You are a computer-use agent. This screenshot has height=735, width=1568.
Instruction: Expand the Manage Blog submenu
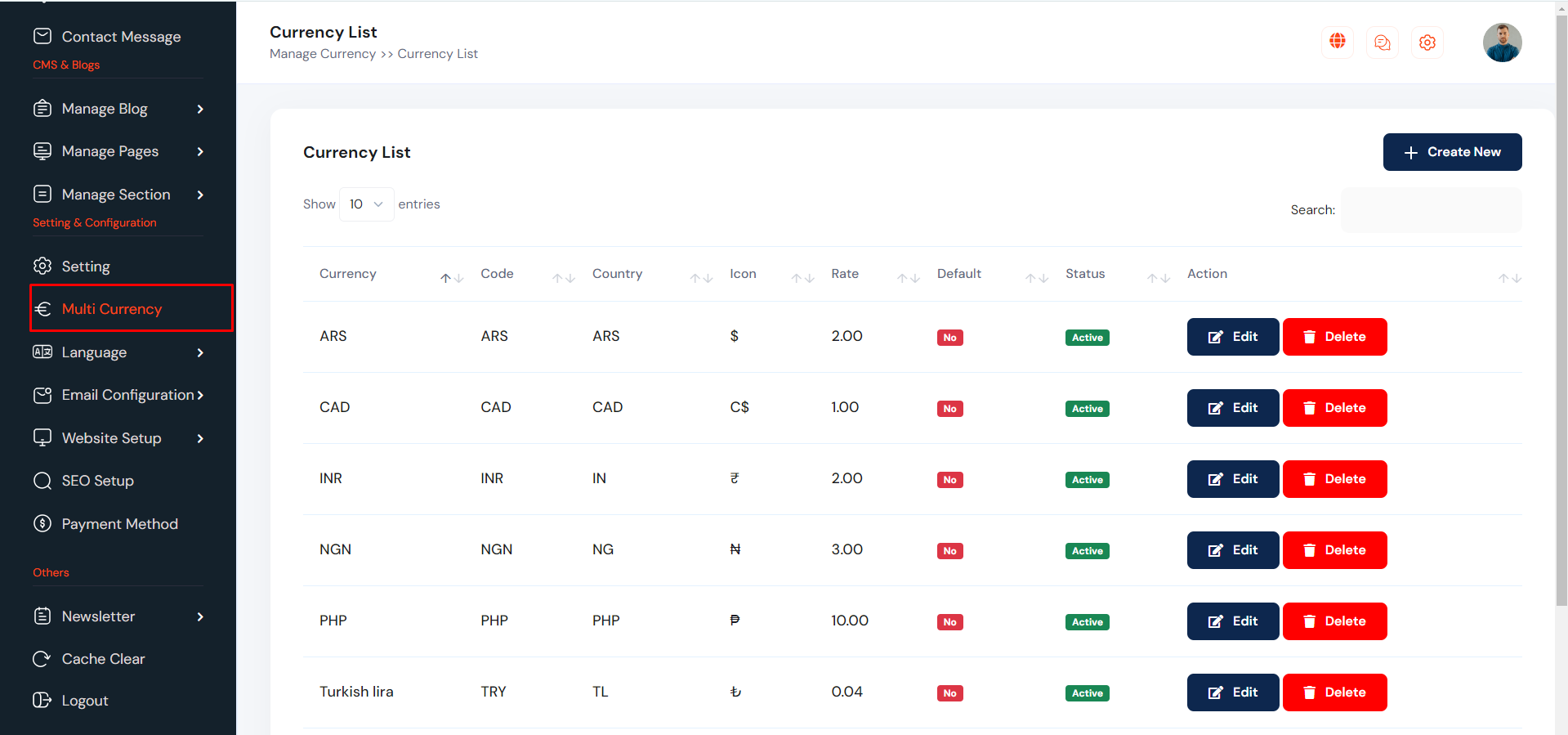pos(200,109)
